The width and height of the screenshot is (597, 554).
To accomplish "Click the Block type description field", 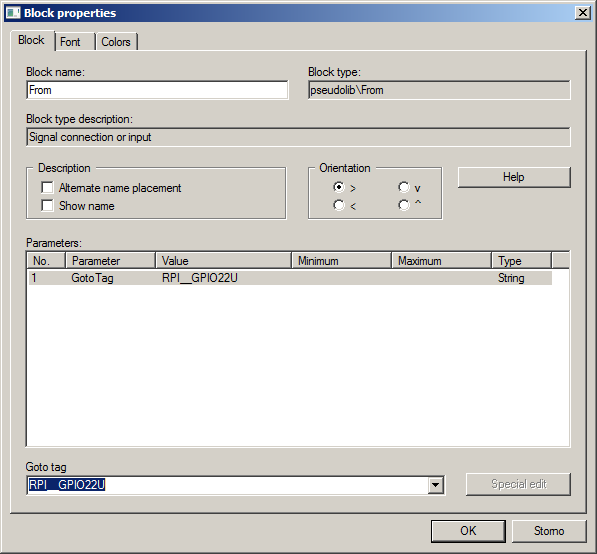I will tap(298, 137).
